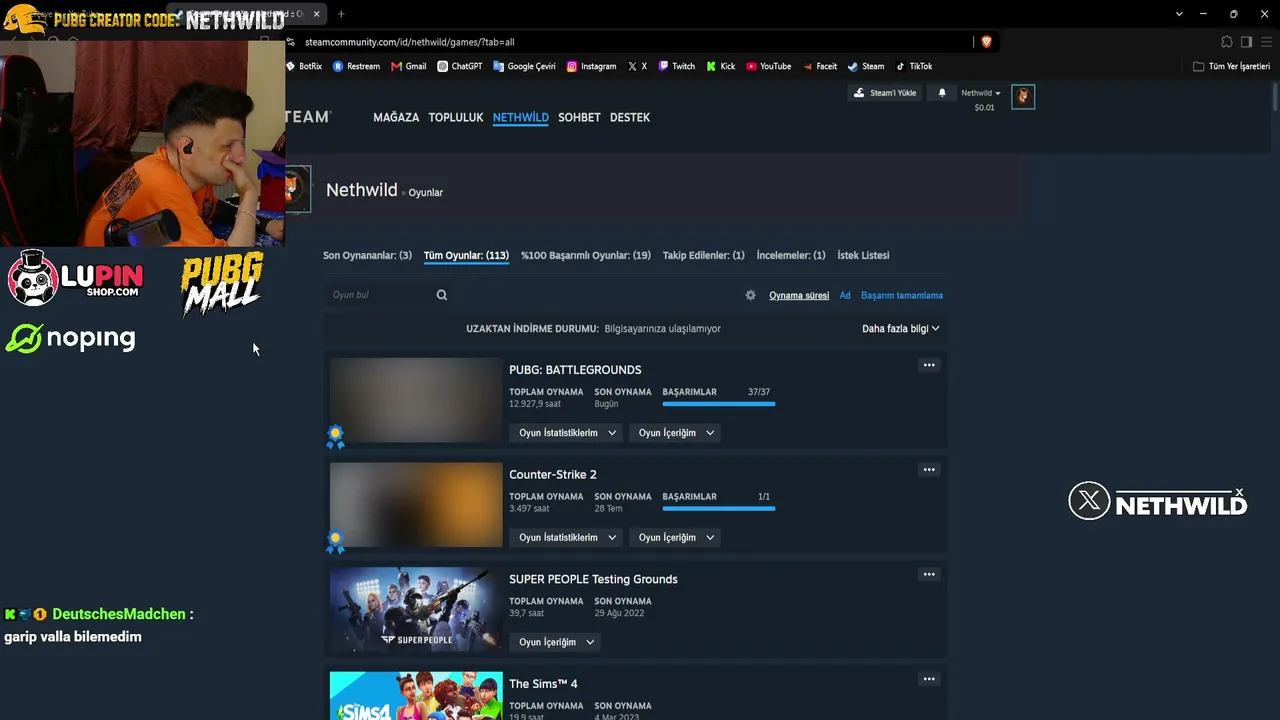The height and width of the screenshot is (720, 1280).
Task: Open games list settings gear
Action: pyautogui.click(x=751, y=295)
